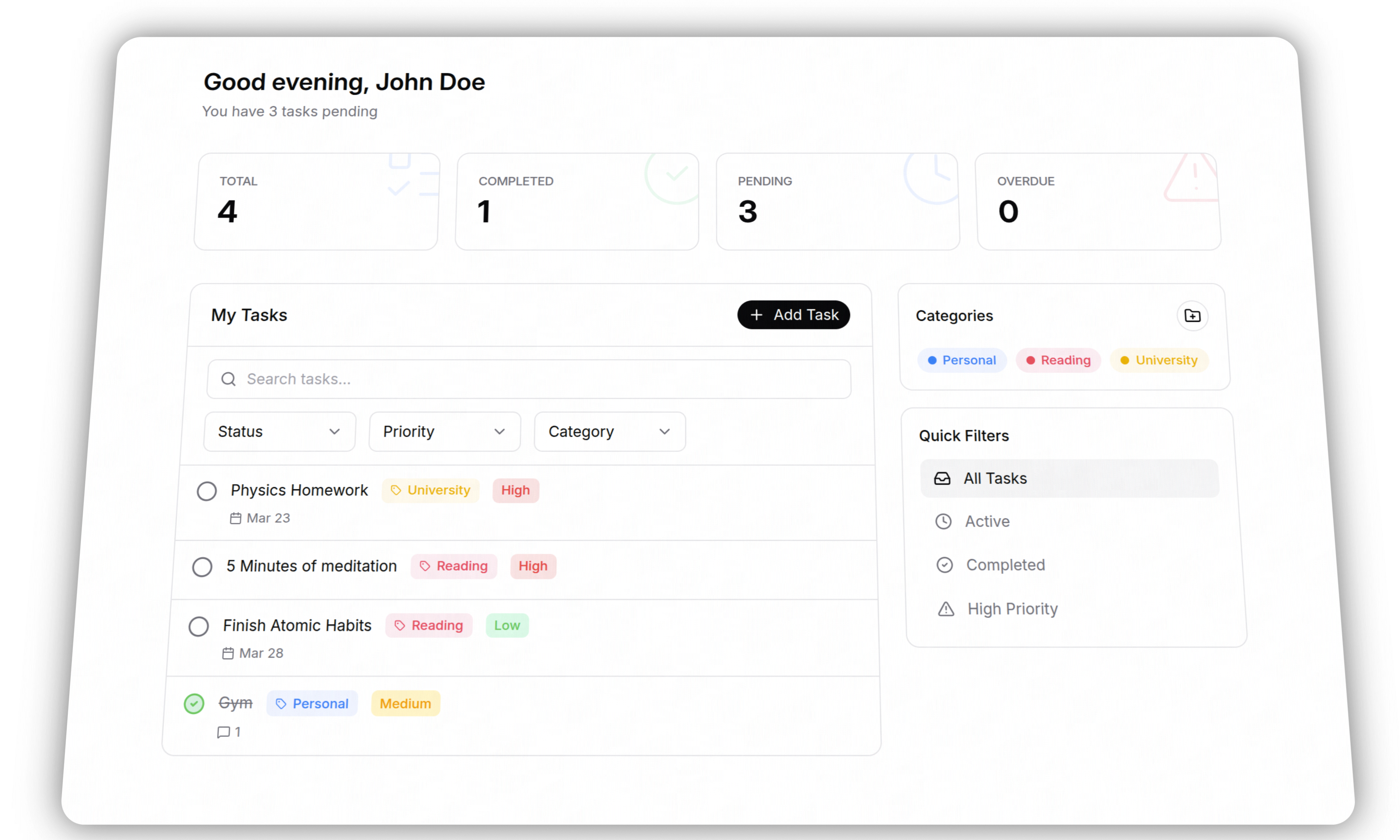Click the tag icon in University badge
The height and width of the screenshot is (840, 1400).
point(396,490)
